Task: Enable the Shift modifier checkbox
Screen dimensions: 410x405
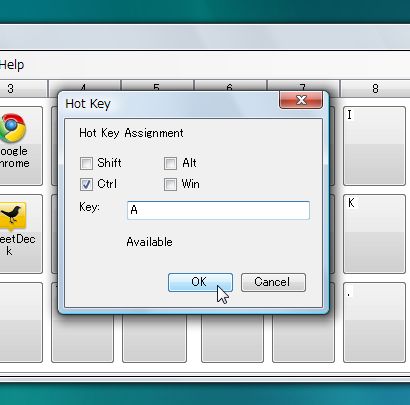Action: pos(86,163)
